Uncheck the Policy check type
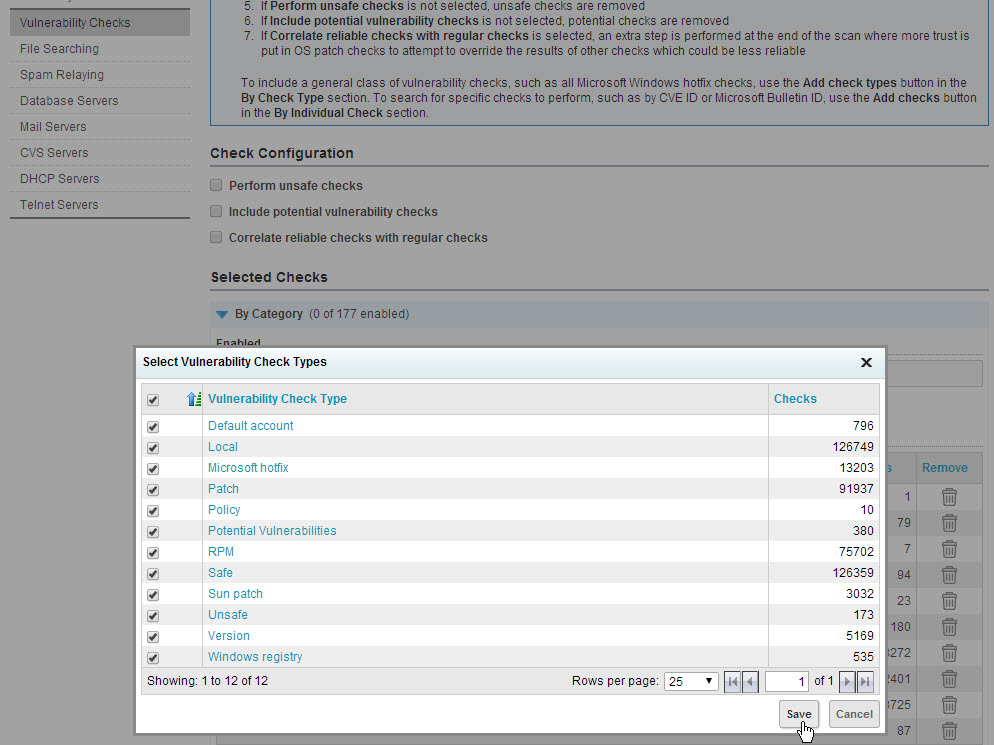This screenshot has height=745, width=994. click(153, 510)
